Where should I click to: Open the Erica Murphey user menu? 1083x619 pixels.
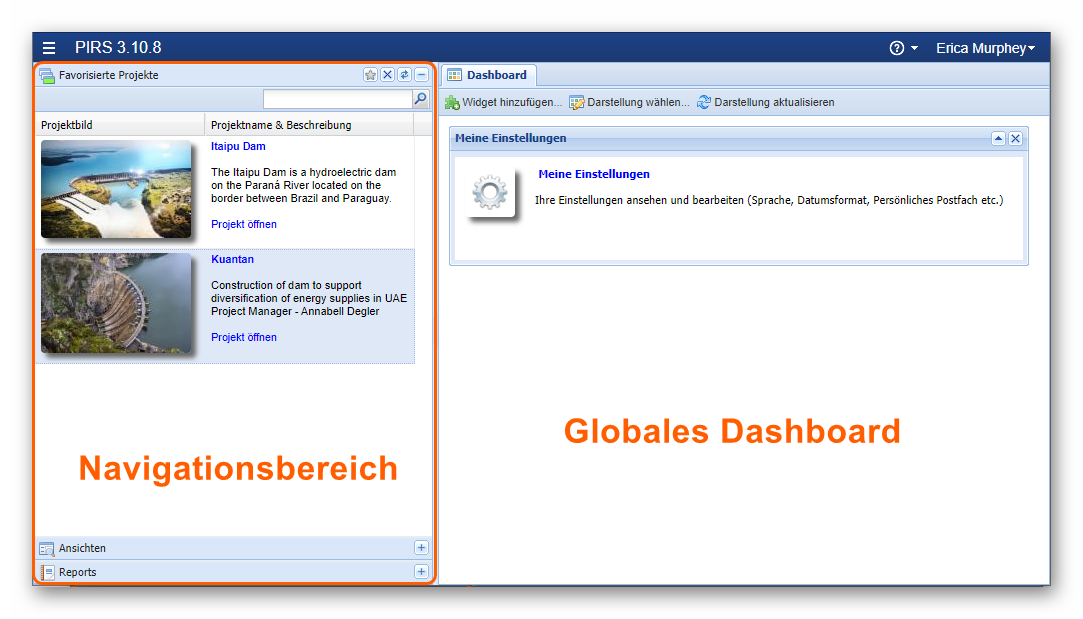point(985,47)
